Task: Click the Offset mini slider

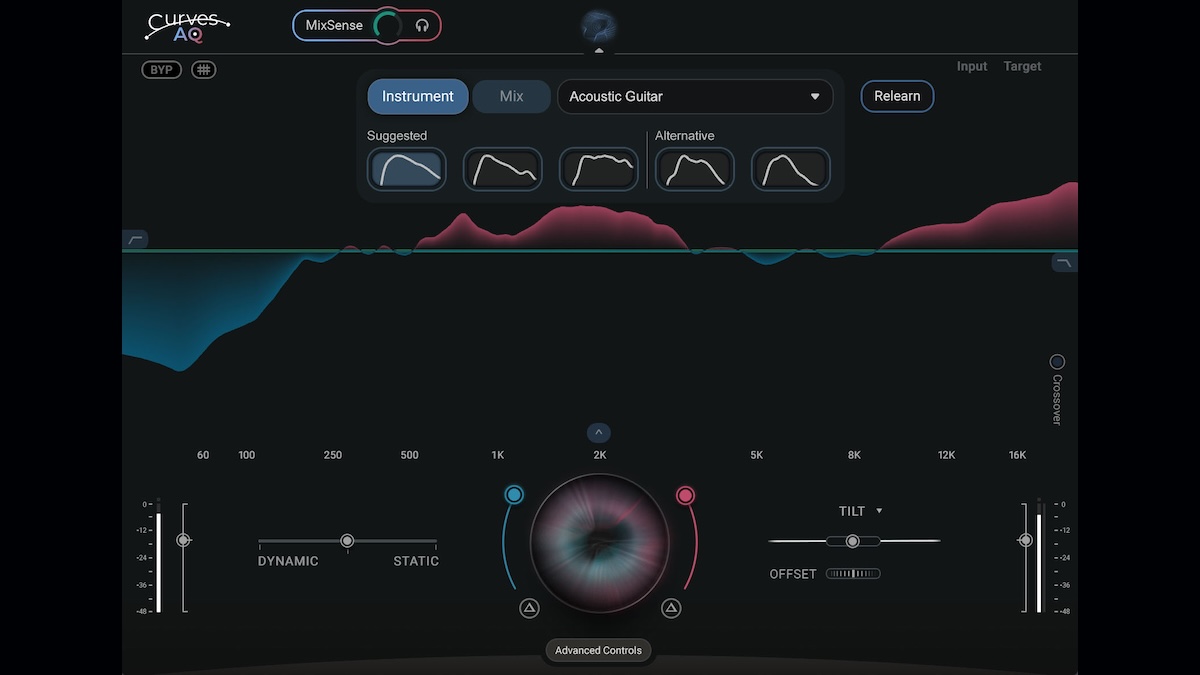Action: pyautogui.click(x=853, y=574)
